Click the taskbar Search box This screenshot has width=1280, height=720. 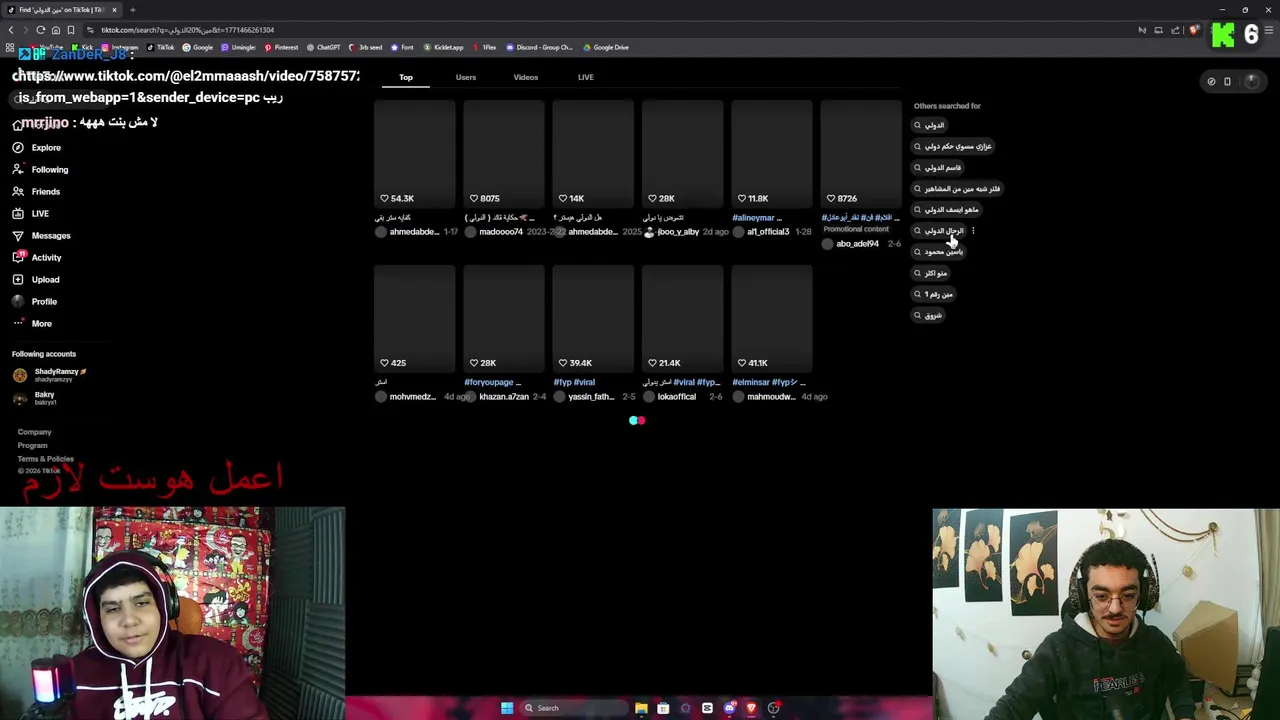[573, 708]
